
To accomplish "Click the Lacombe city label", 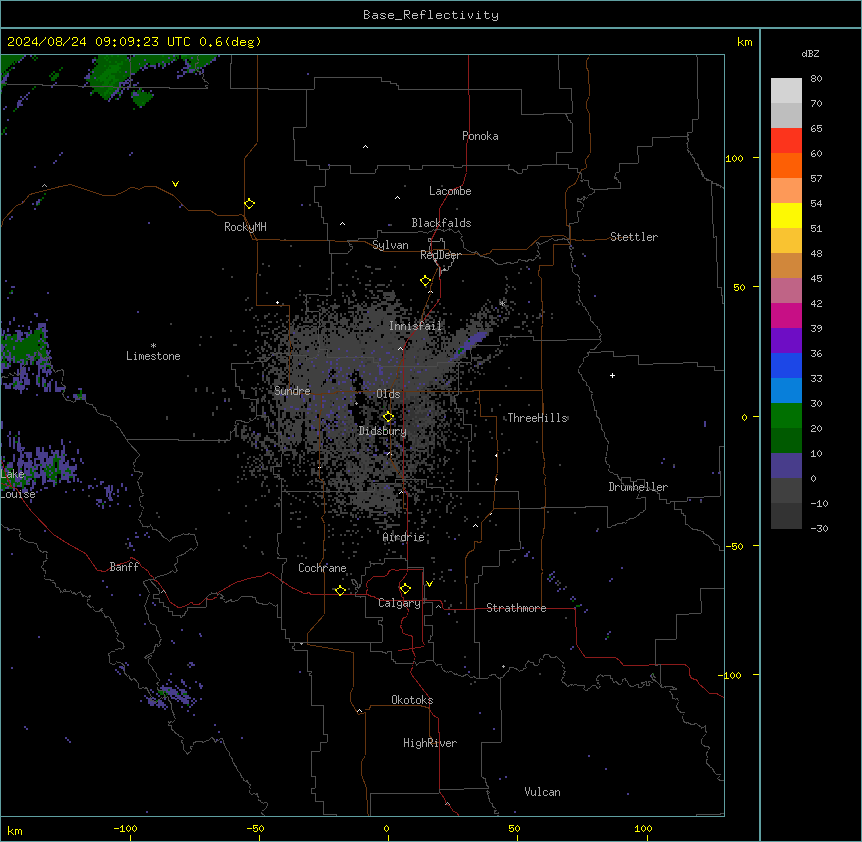I will point(450,191).
